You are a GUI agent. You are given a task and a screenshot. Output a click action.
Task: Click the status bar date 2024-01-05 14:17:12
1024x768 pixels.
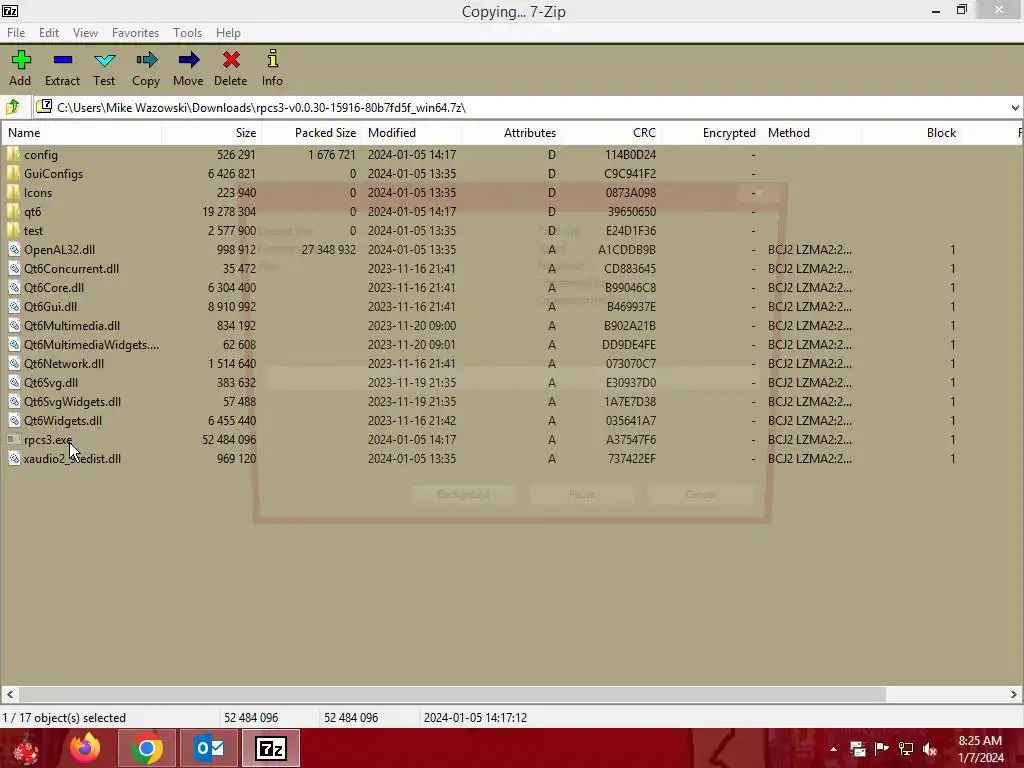point(475,718)
